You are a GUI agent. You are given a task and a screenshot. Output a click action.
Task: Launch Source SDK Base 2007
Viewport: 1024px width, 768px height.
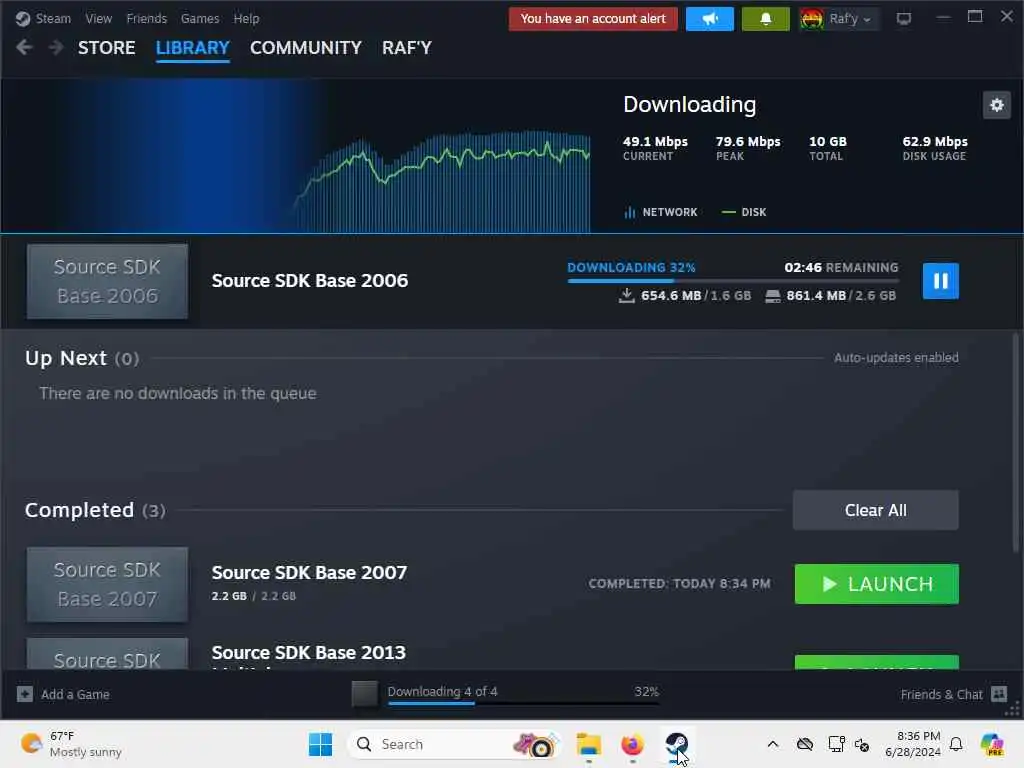[876, 584]
